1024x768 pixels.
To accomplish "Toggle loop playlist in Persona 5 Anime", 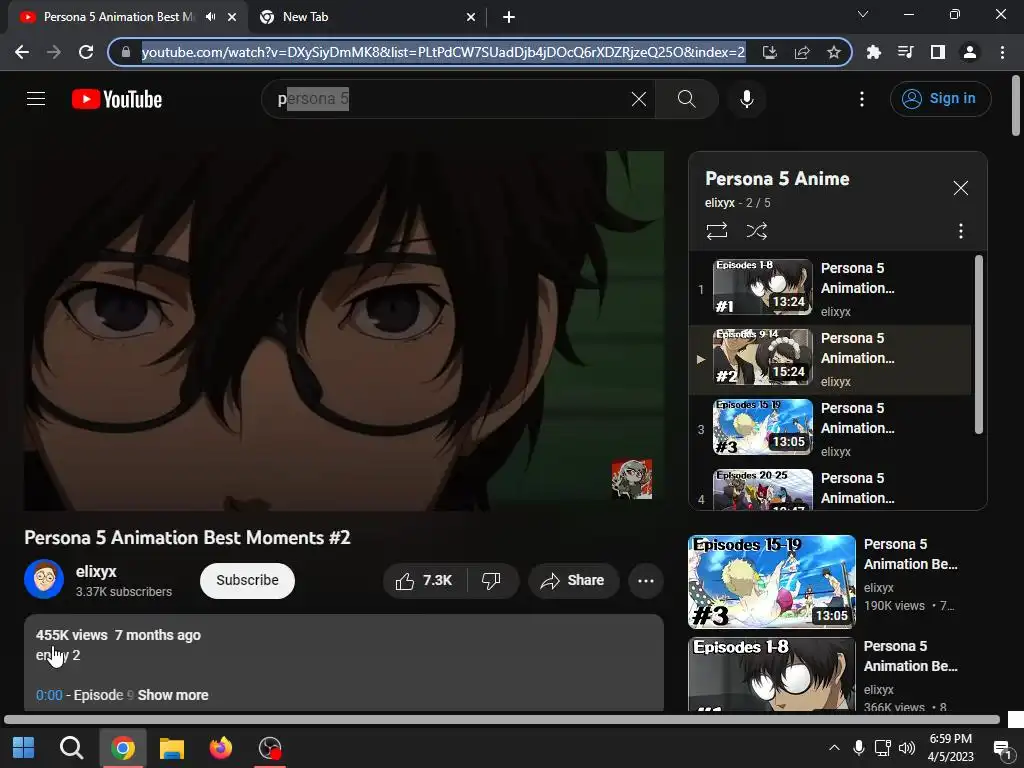I will pyautogui.click(x=716, y=231).
